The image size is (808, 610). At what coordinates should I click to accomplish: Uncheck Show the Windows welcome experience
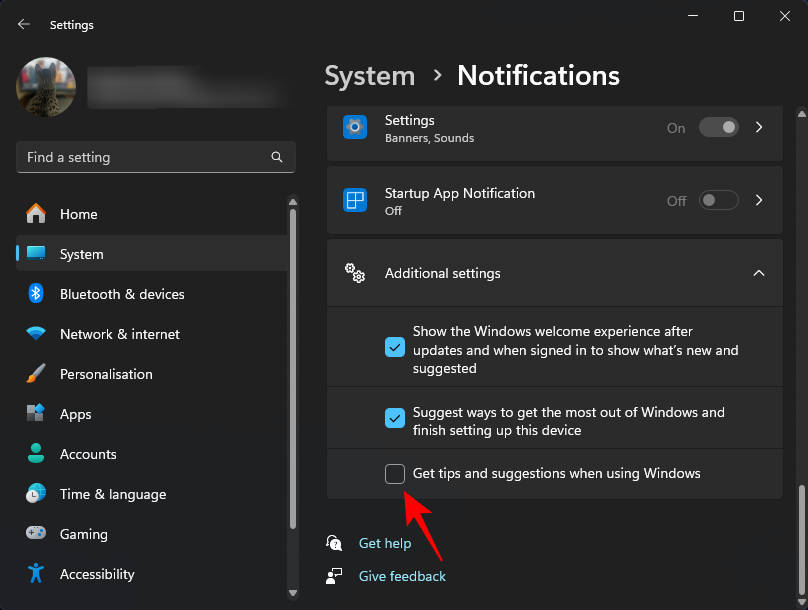pyautogui.click(x=395, y=347)
